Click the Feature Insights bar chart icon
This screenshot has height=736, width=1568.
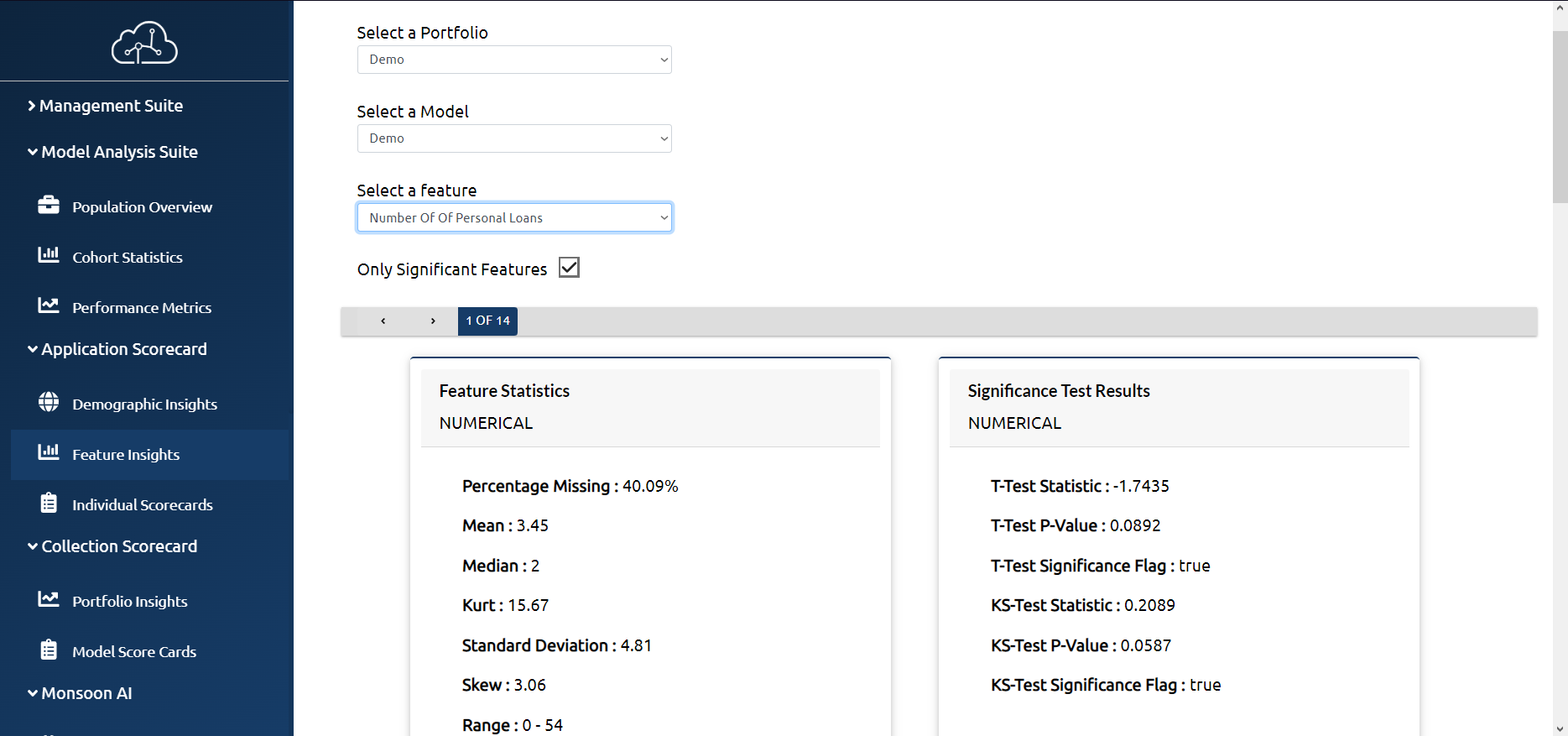coord(49,452)
